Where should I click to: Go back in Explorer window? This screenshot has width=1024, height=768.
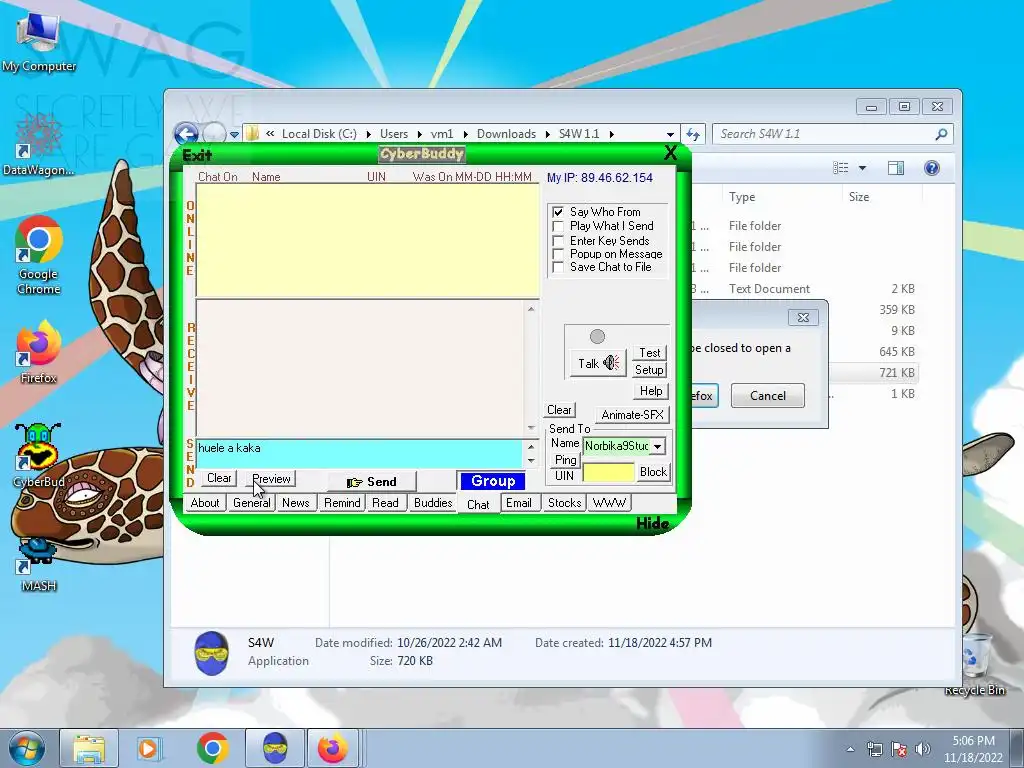click(x=186, y=134)
